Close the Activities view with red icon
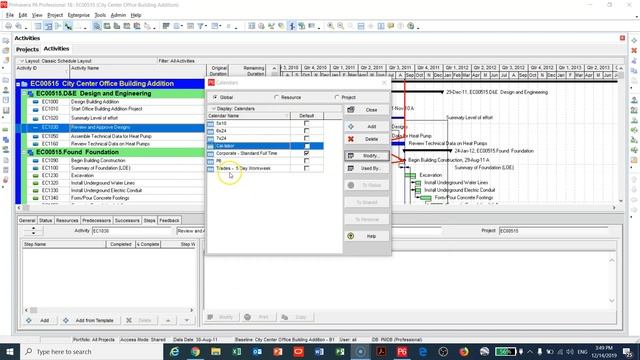 coord(622,38)
